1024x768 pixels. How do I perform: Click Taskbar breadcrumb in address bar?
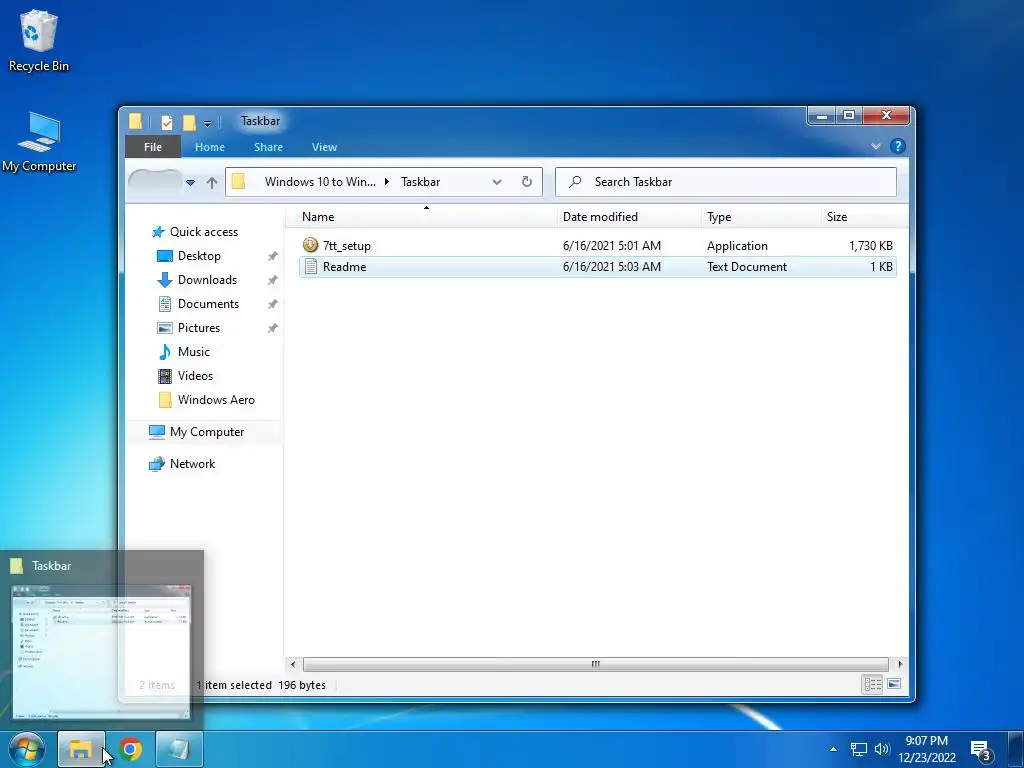(x=420, y=182)
